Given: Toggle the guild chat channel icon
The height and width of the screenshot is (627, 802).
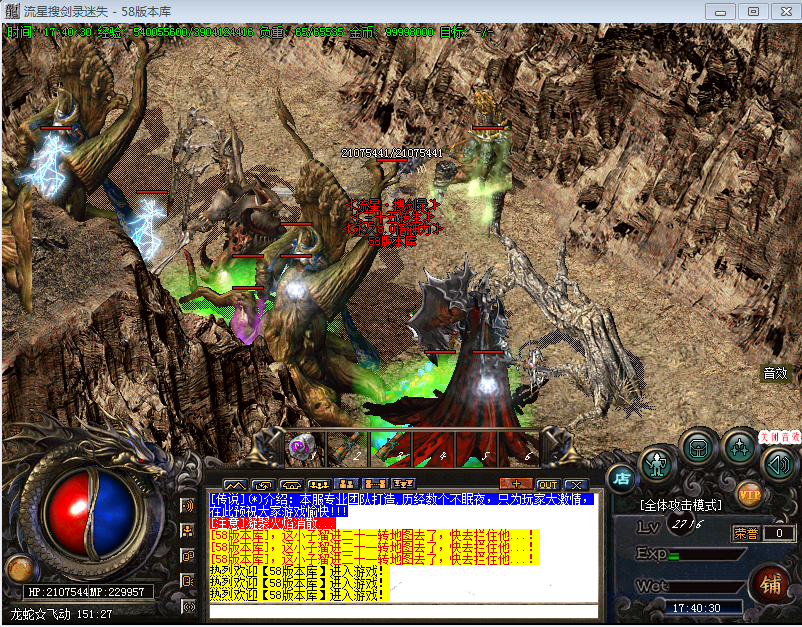Looking at the screenshot, I should pos(187,556).
